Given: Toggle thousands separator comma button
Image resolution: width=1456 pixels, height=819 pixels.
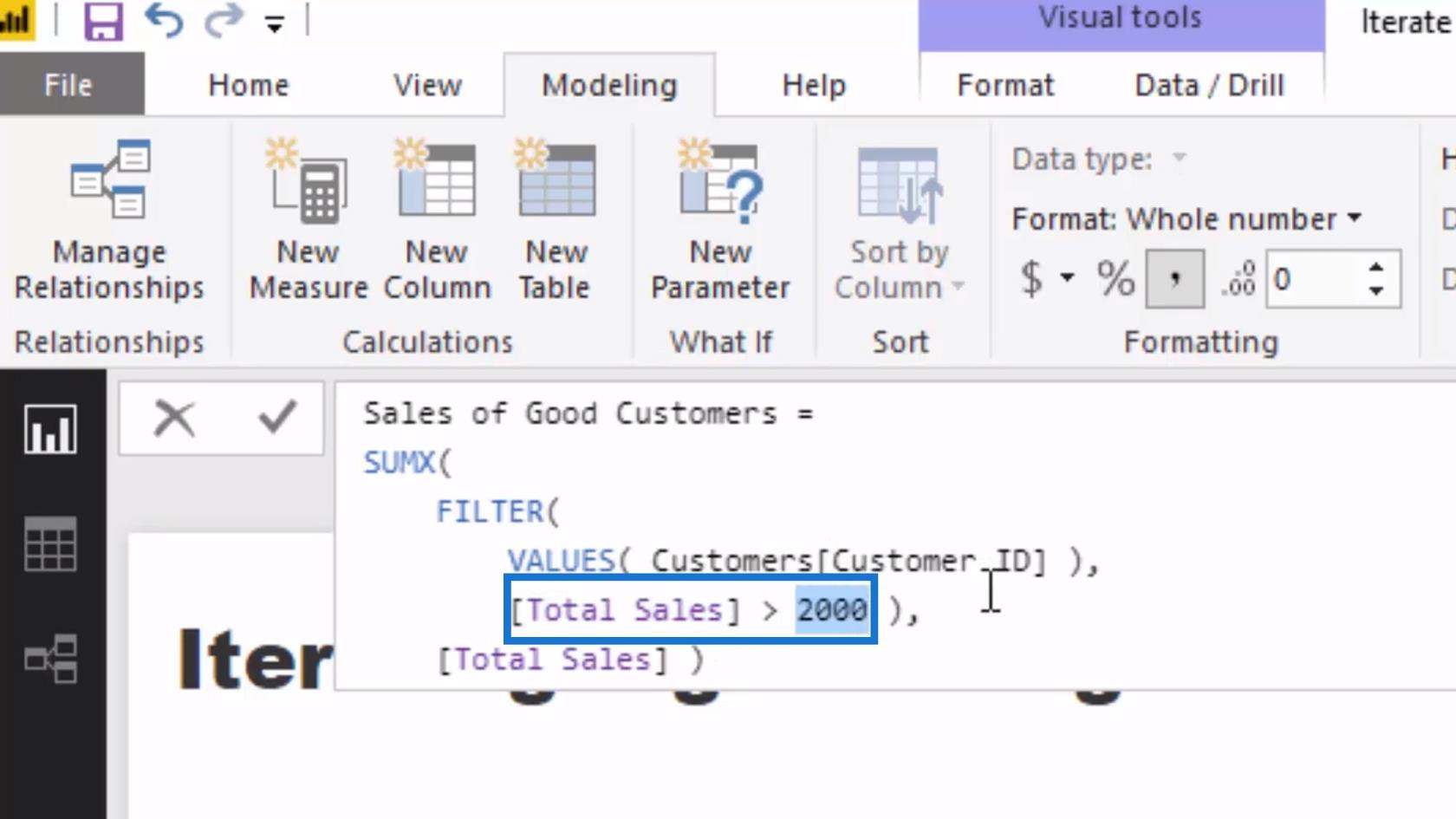Looking at the screenshot, I should point(1175,279).
